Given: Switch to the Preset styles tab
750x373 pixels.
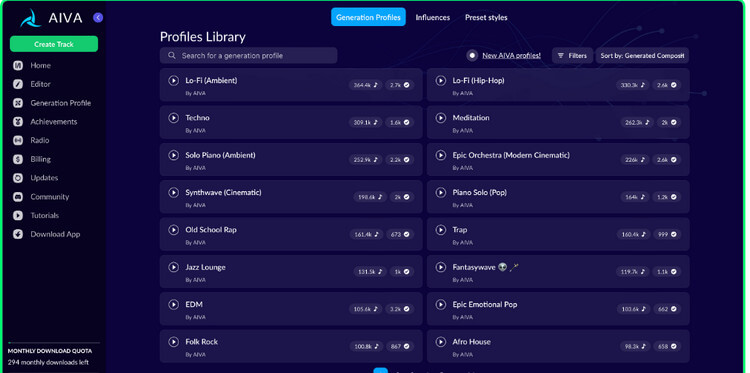Looking at the screenshot, I should (486, 17).
